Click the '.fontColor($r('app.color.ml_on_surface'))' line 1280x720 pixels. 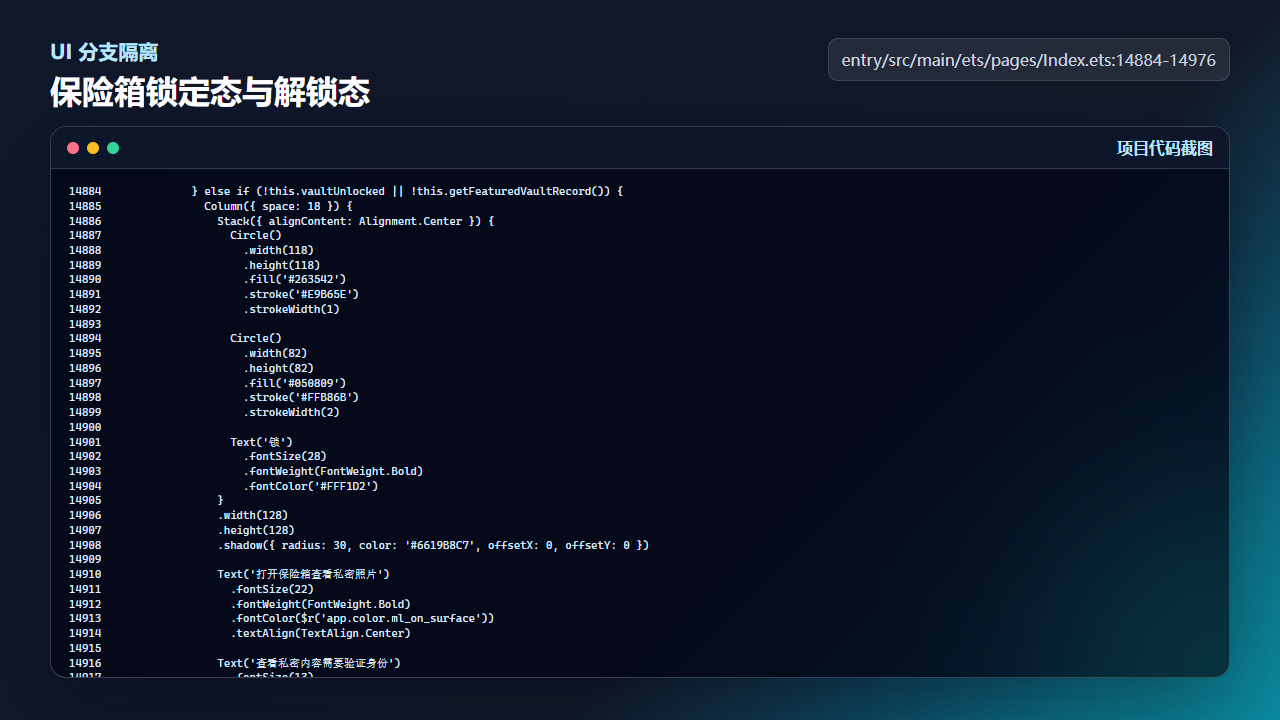click(363, 618)
